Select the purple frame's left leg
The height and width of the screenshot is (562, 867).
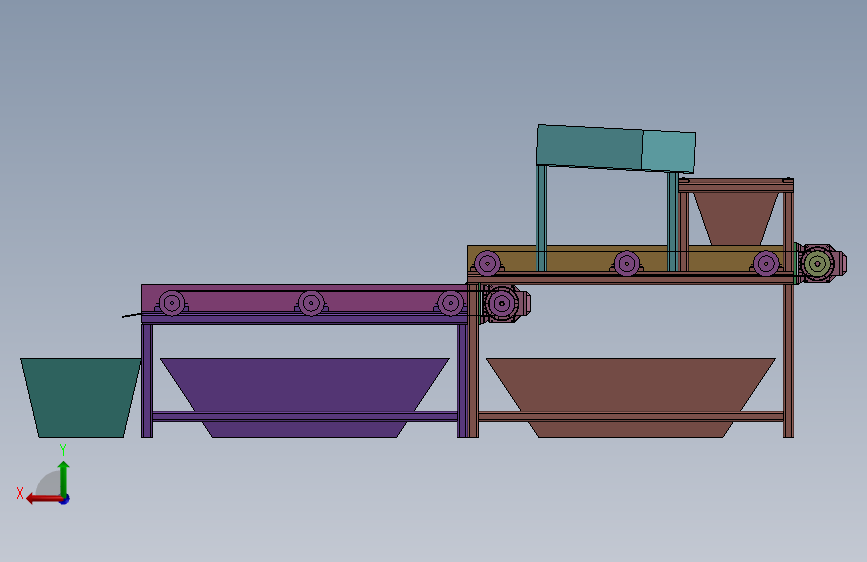click(x=147, y=381)
